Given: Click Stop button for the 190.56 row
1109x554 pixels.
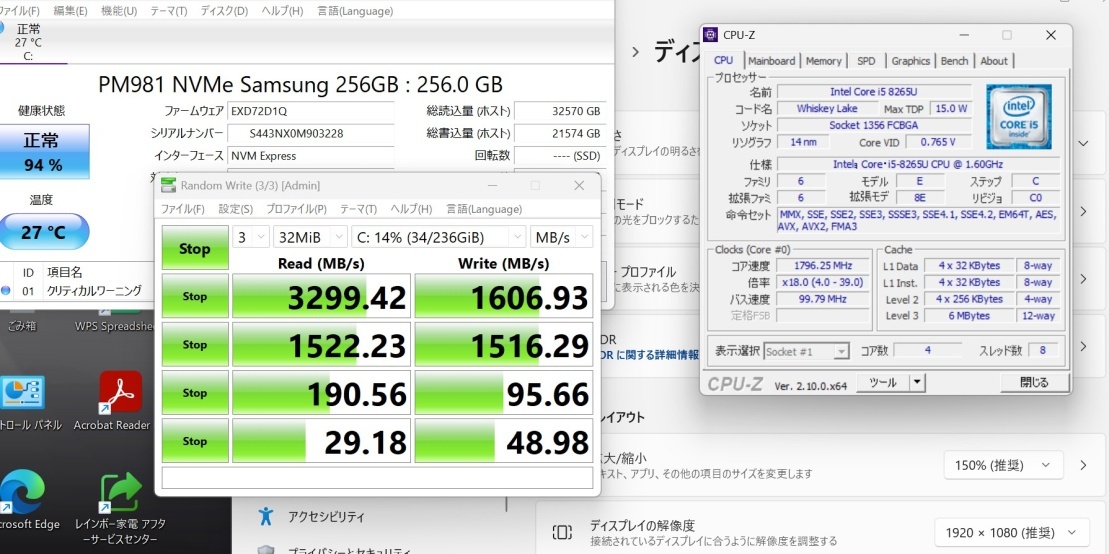Looking at the screenshot, I should pos(194,393).
